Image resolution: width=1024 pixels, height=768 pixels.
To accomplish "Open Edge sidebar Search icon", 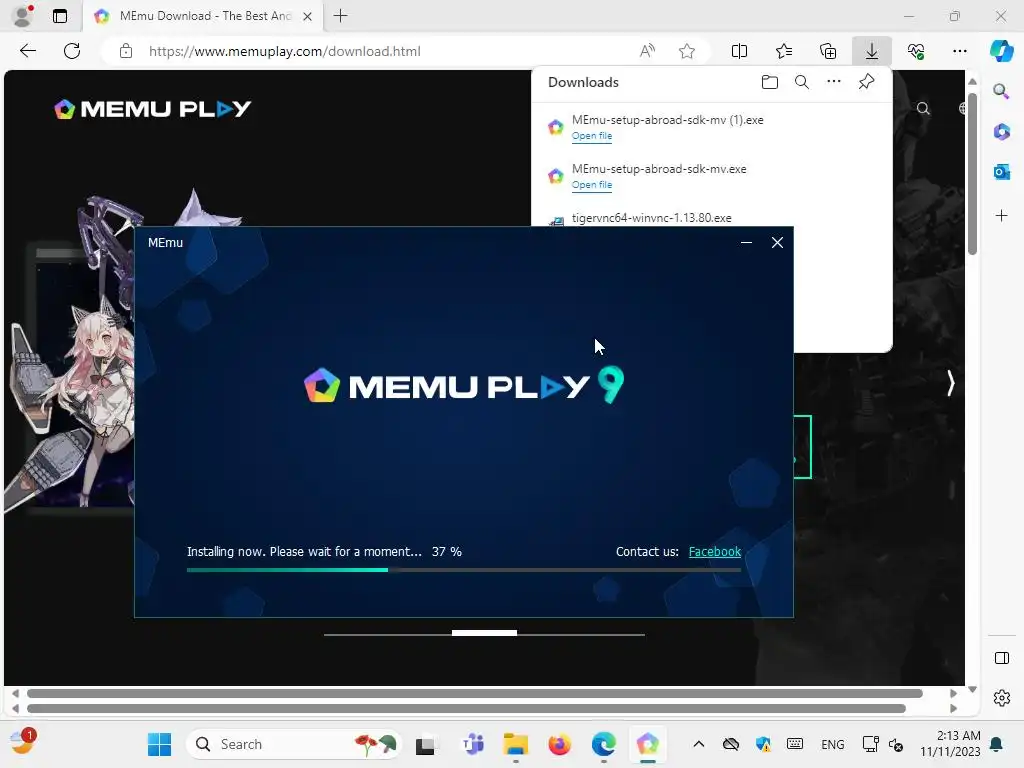I will tap(1001, 91).
